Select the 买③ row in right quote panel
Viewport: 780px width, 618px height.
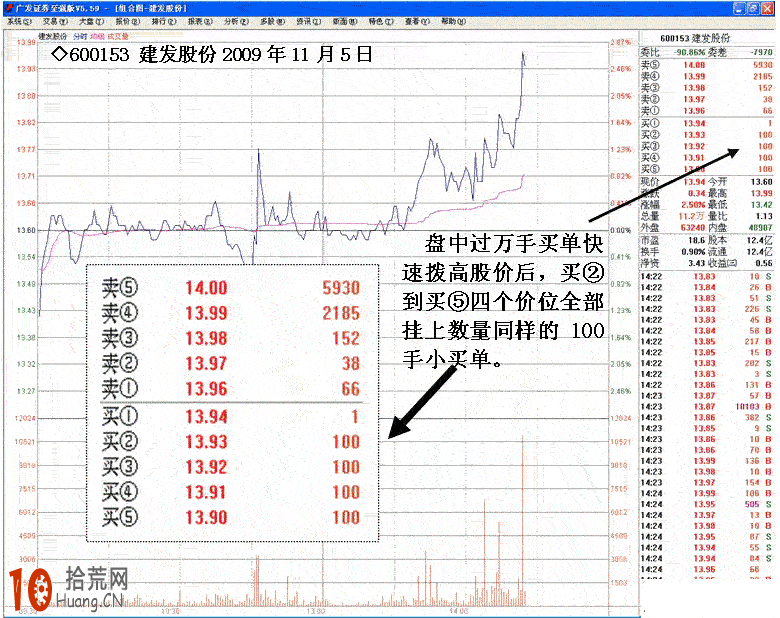click(x=707, y=146)
